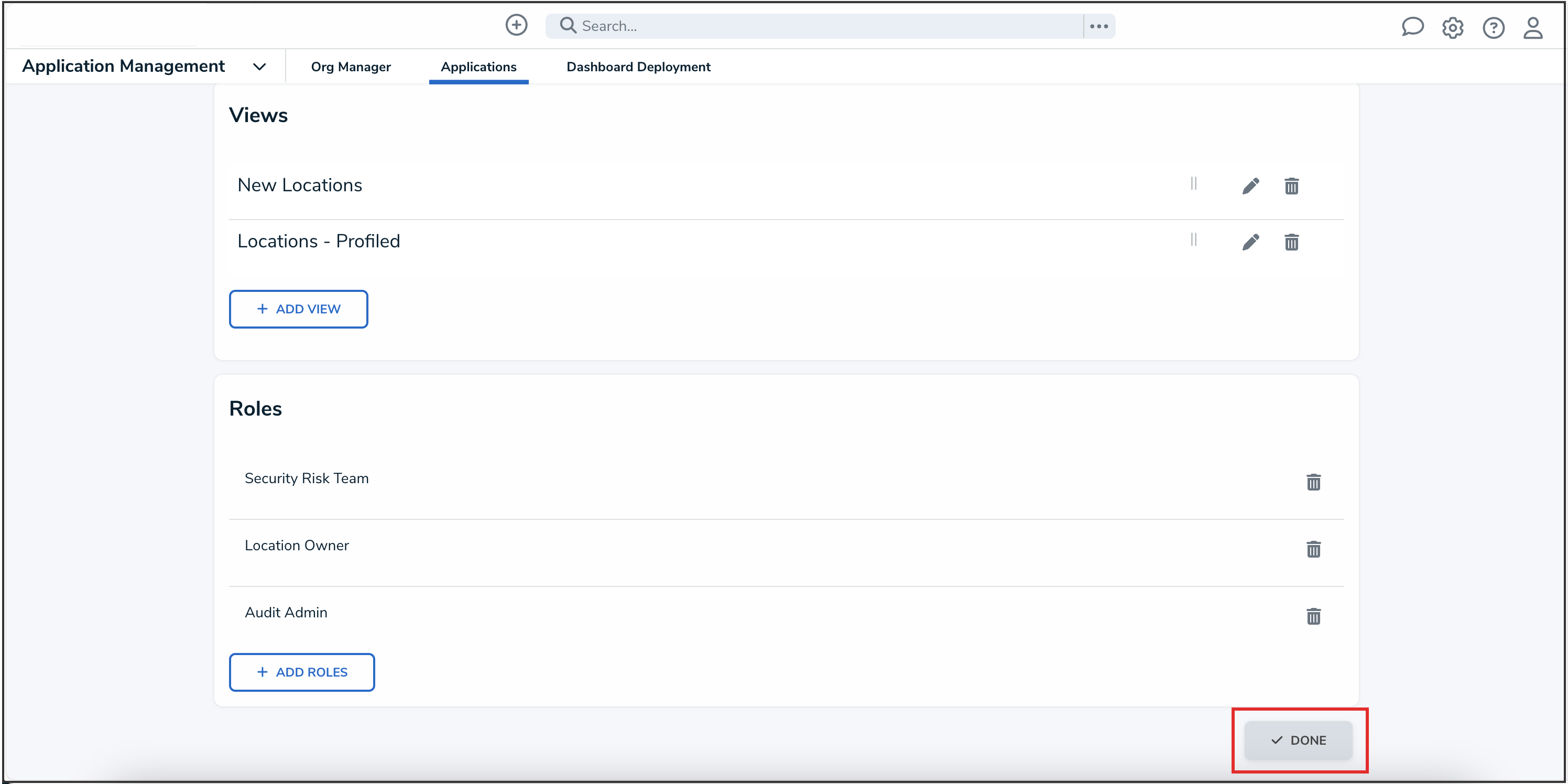Viewport: 1568px width, 784px height.
Task: Switch to Dashboard Deployment tab
Action: [x=638, y=67]
